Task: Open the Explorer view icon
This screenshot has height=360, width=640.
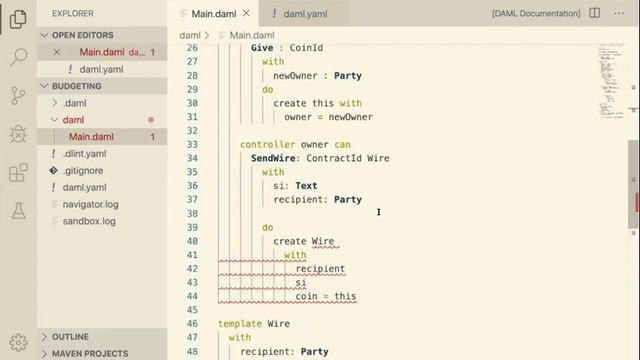Action: click(18, 19)
